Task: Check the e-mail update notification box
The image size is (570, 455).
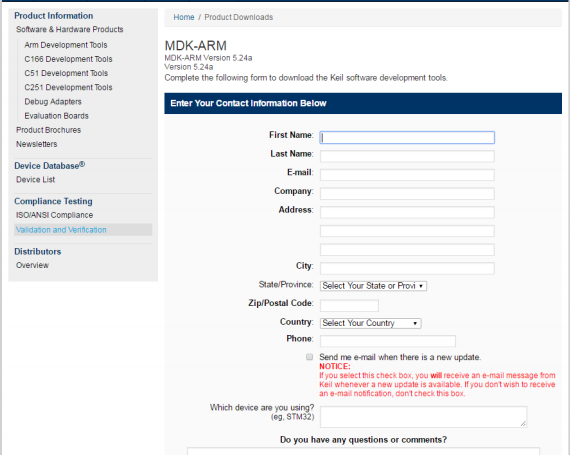Action: 309,357
